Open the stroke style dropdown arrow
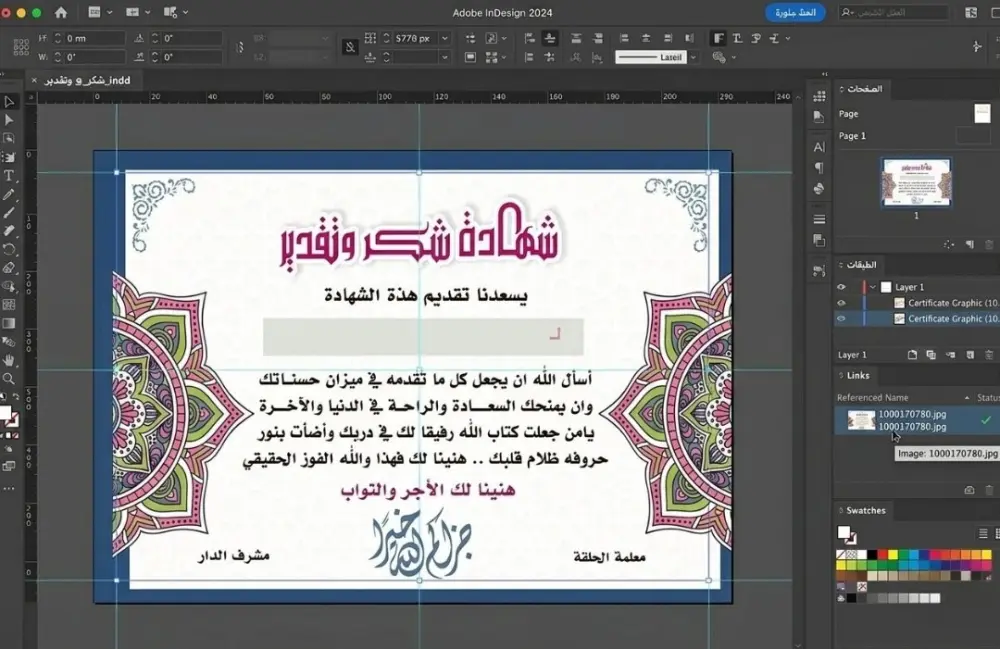Image resolution: width=1000 pixels, height=649 pixels. (693, 57)
